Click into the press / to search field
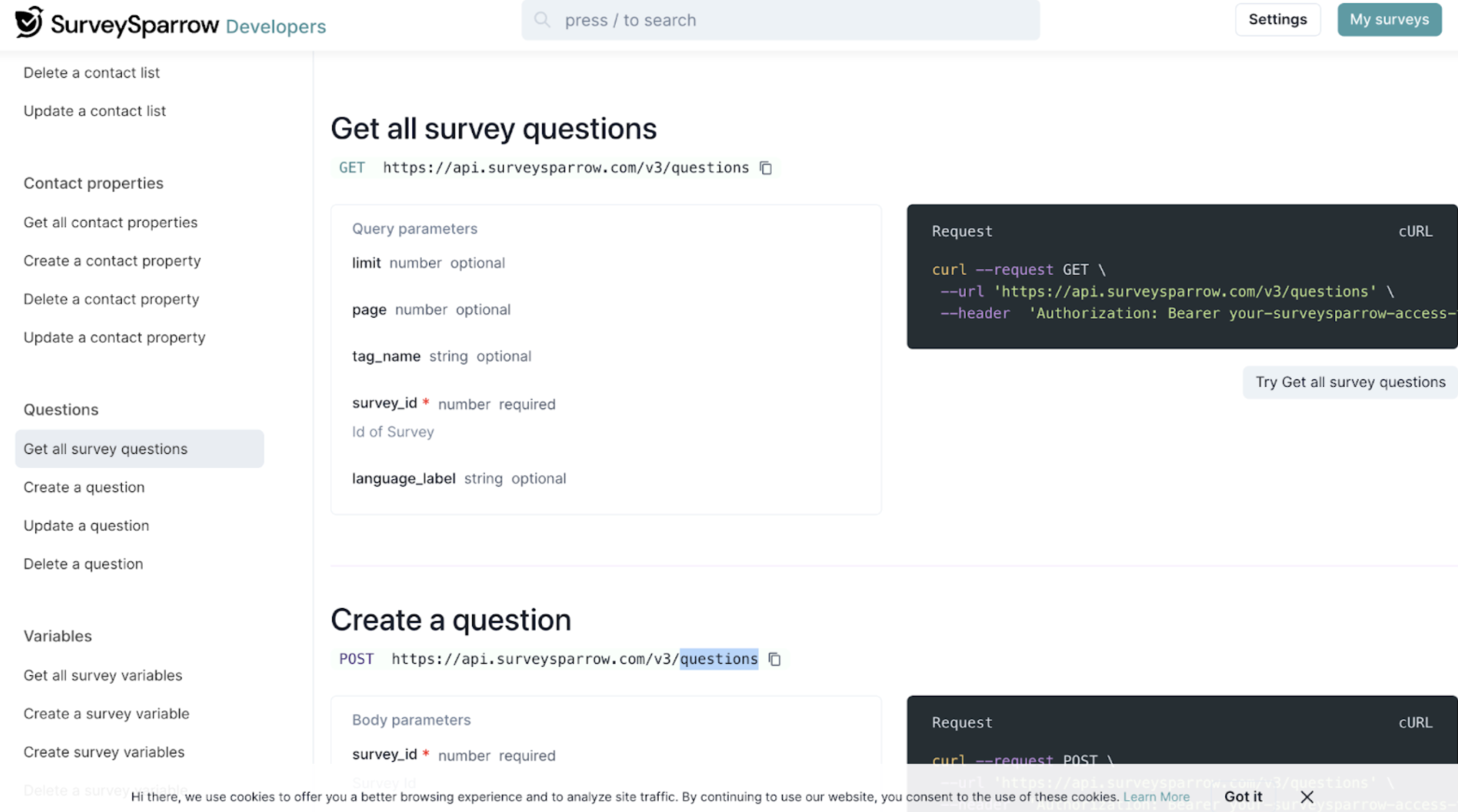1458x812 pixels. click(x=792, y=20)
